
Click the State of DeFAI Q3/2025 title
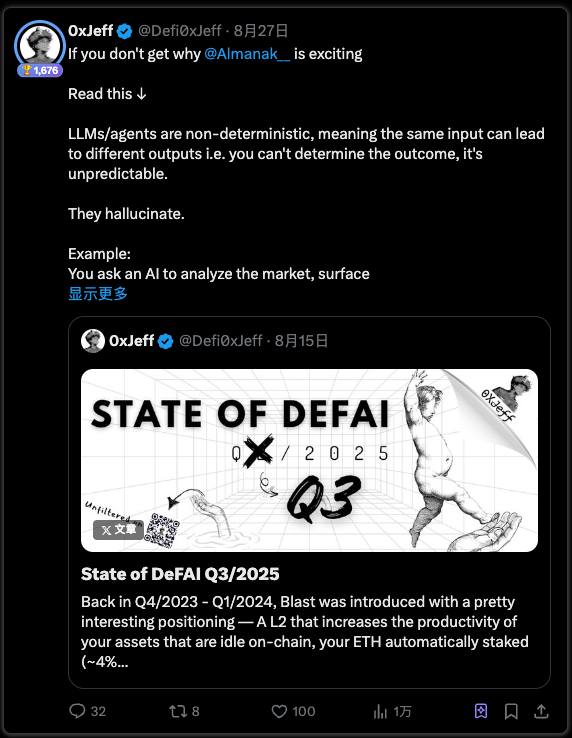180,574
